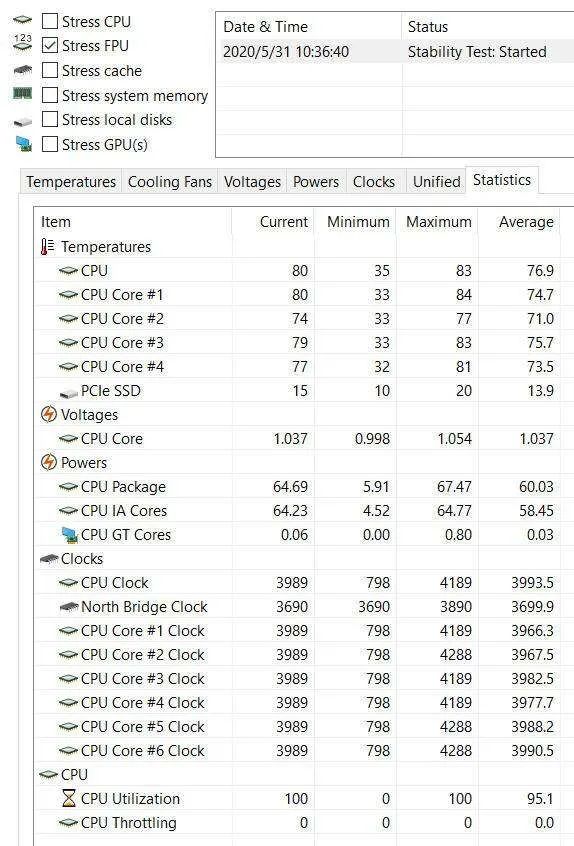Click the lightning icon next to Voltages

49,414
